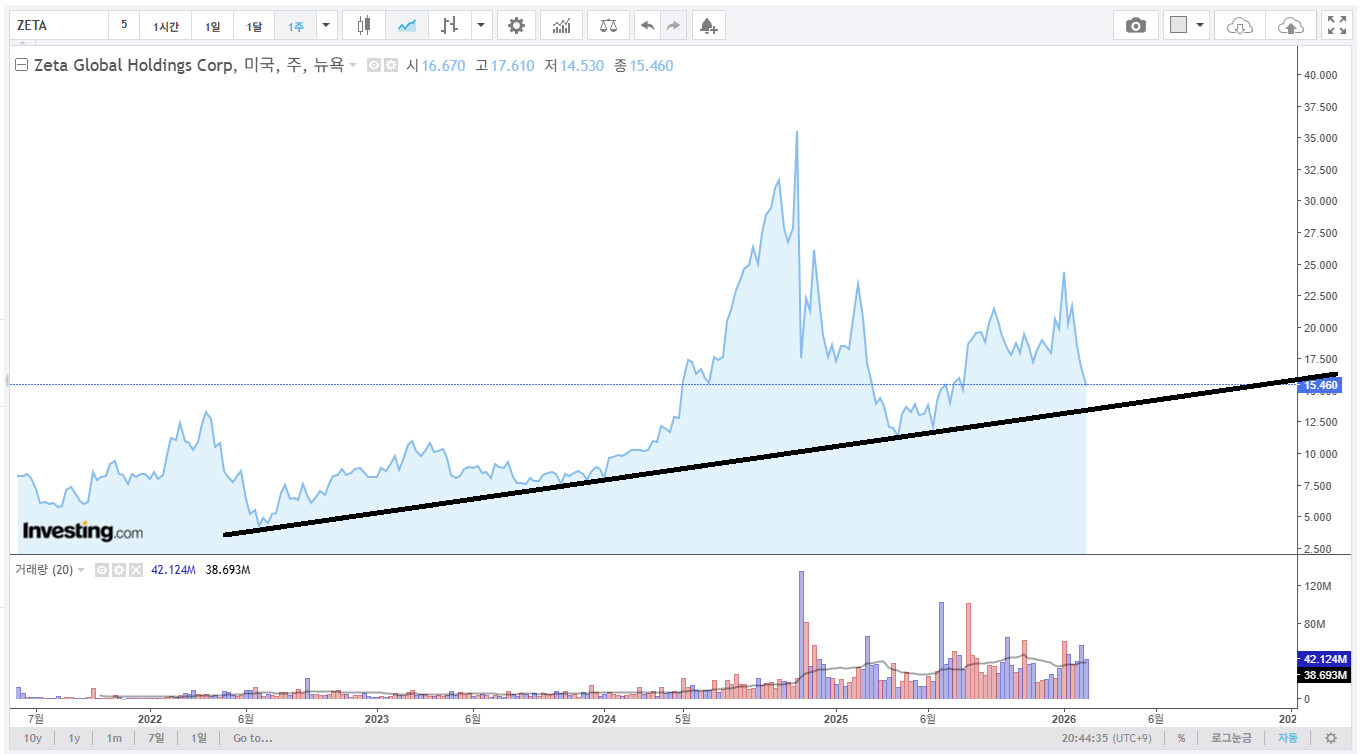The height and width of the screenshot is (754, 1361).
Task: Toggle 로그눈금 log scale
Action: (1231, 738)
